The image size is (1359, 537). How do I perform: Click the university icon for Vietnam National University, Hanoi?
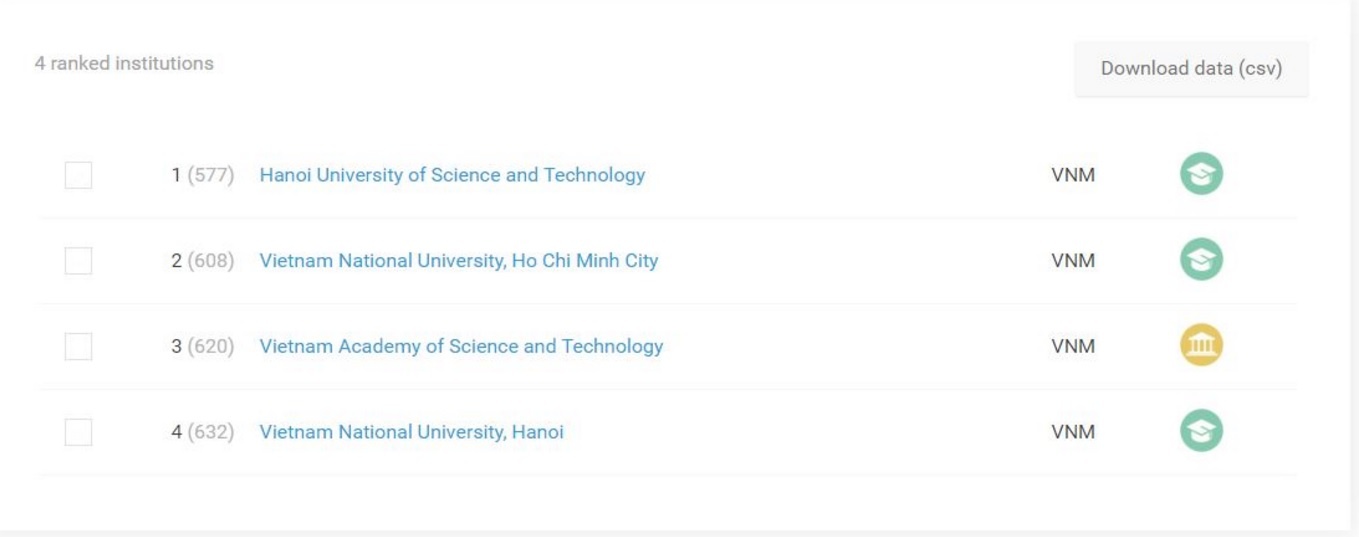pyautogui.click(x=1201, y=432)
